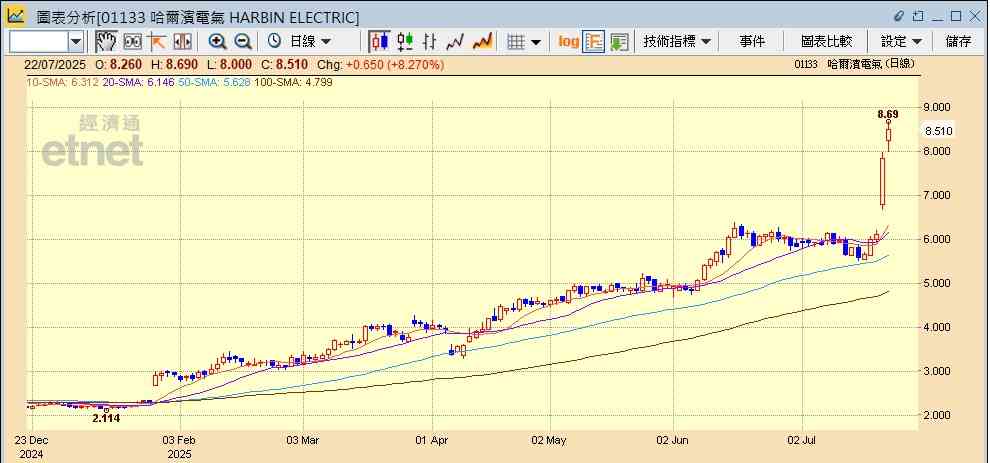Toggle log scale

tap(568, 42)
